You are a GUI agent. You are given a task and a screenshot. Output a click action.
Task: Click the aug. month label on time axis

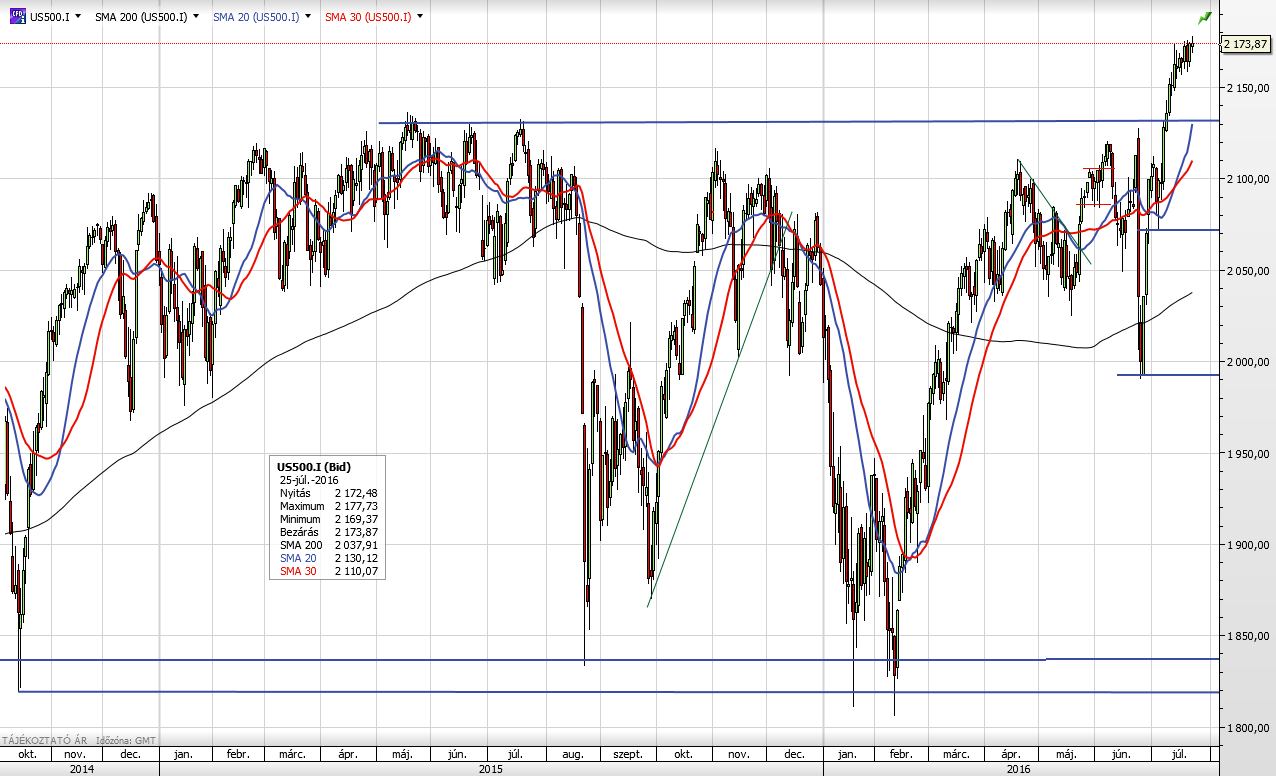pos(574,754)
